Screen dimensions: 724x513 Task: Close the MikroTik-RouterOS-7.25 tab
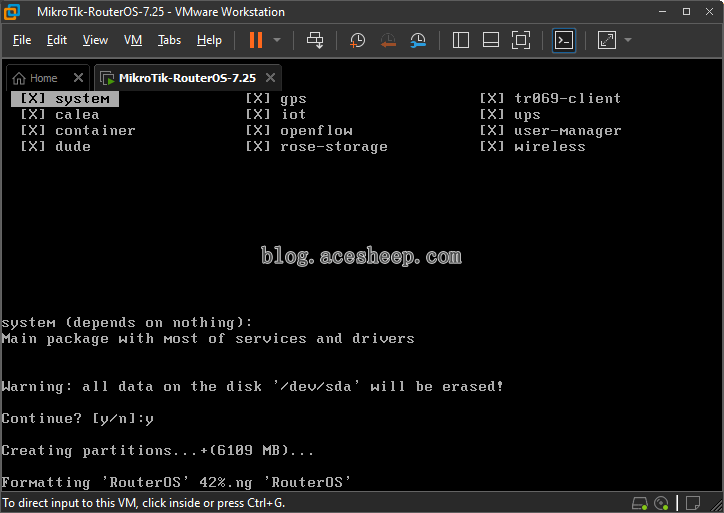tap(271, 78)
